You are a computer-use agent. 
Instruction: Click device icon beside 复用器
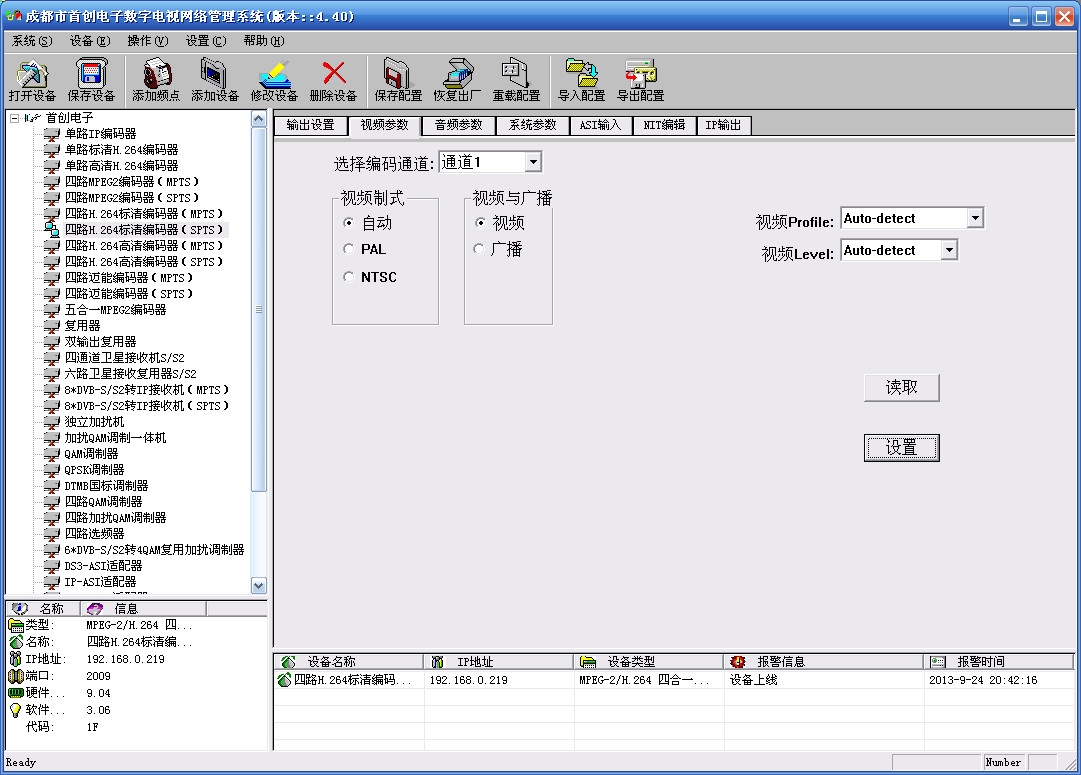tap(52, 325)
